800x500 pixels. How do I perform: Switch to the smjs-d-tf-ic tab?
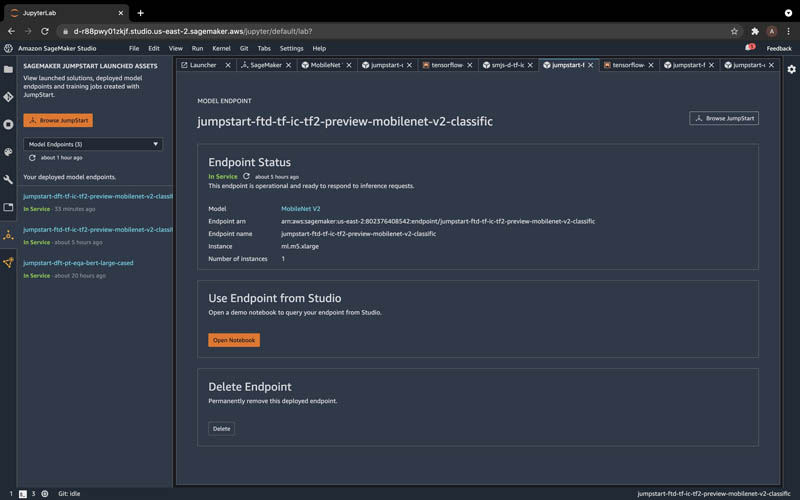(507, 65)
